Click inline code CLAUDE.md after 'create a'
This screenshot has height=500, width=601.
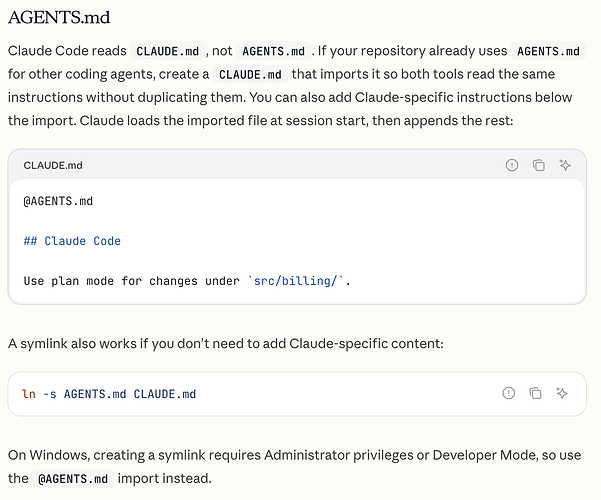point(250,74)
